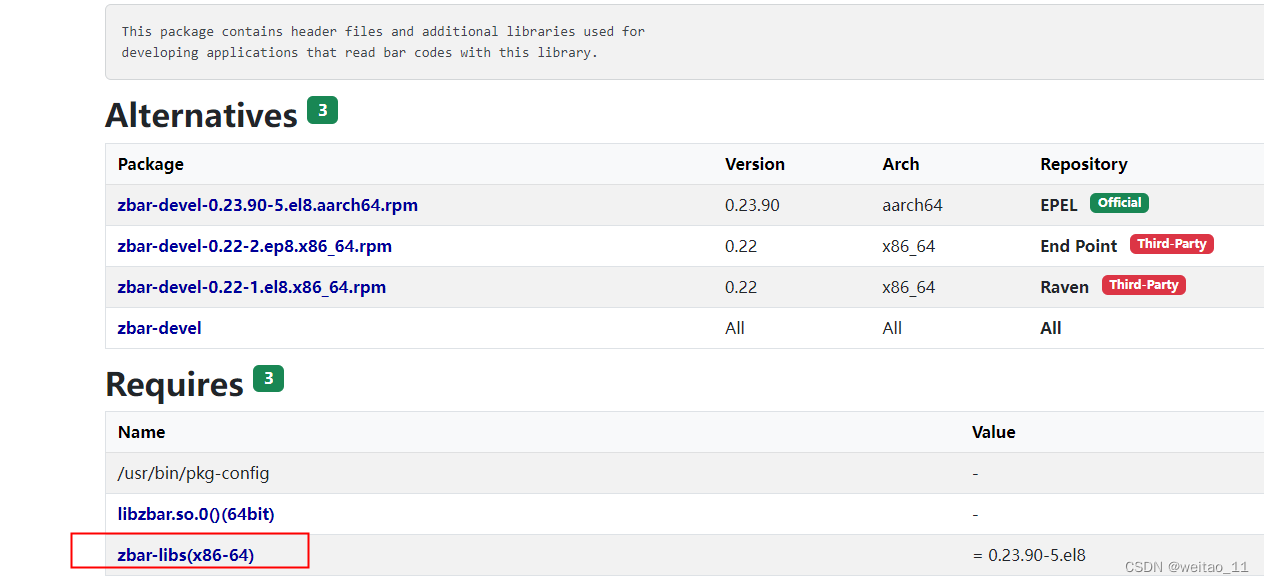
Task: Open the zbar-devel-0.22-1.el8.x86_64.rpm package link
Action: coord(252,287)
